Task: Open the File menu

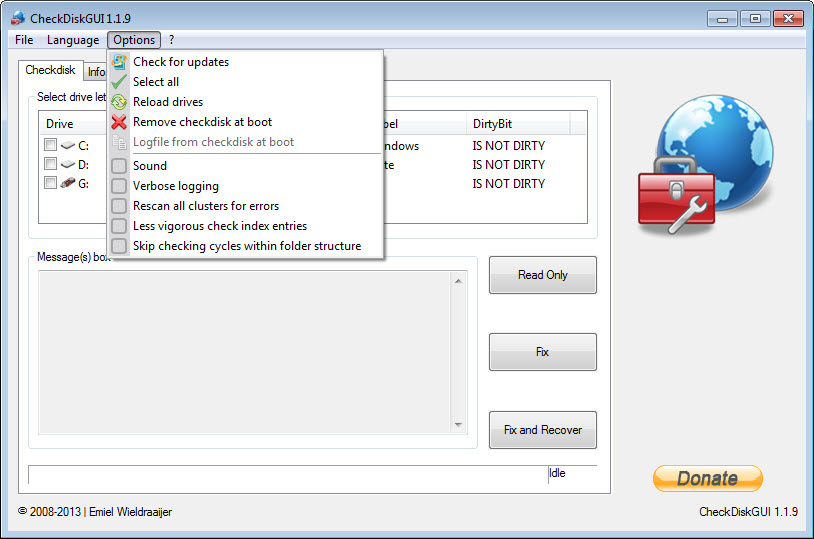Action: (24, 40)
